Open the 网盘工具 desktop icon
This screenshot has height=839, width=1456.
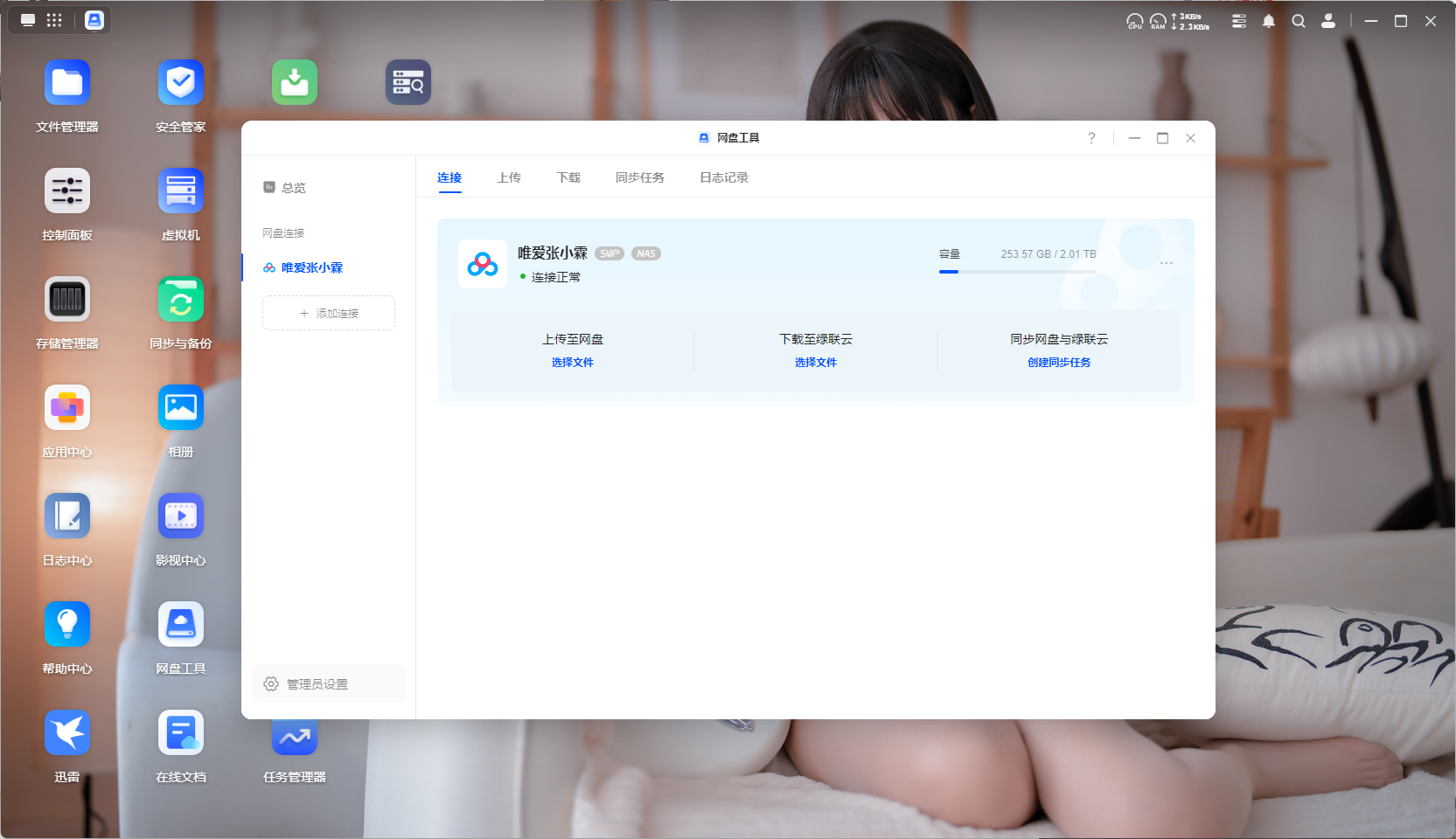[x=181, y=624]
